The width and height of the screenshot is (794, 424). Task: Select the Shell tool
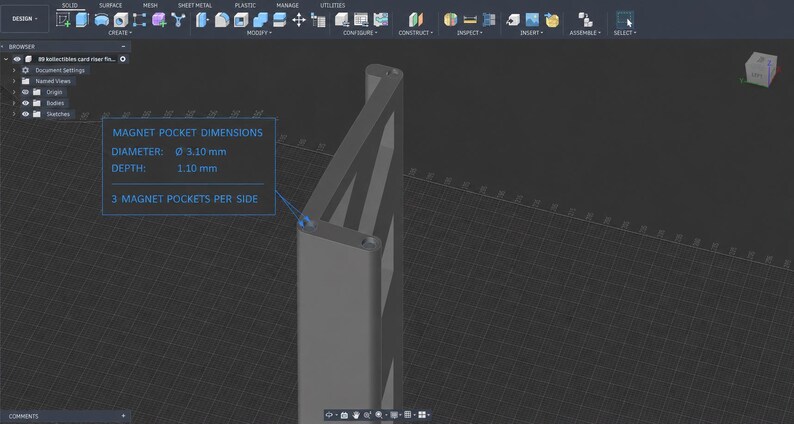[241, 20]
